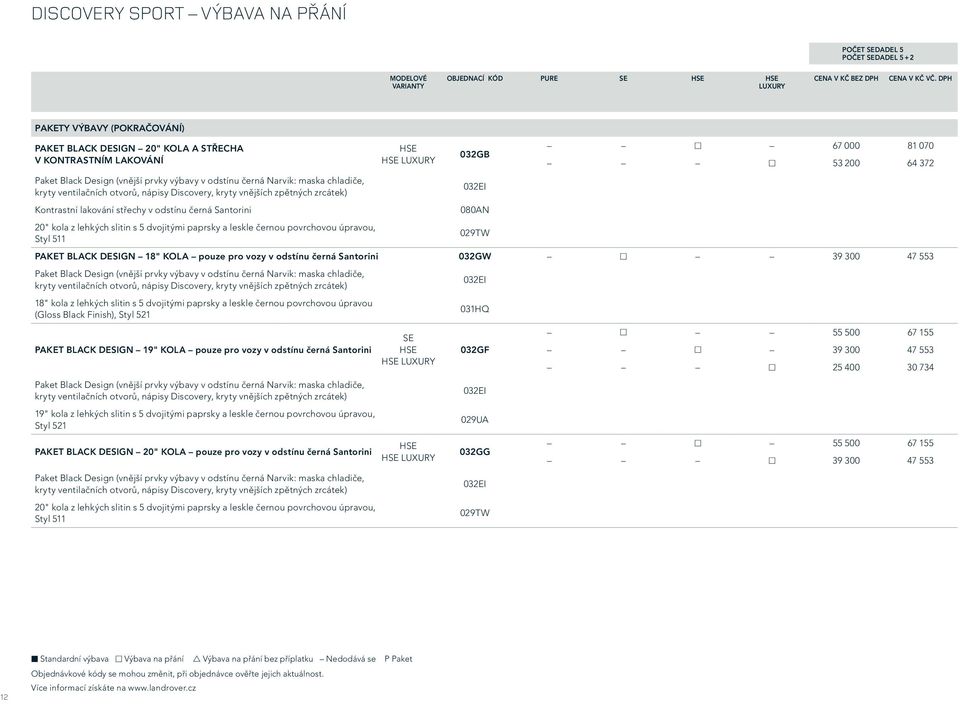
Task: Click the Cena v Kč bez DPH column header
Action: (x=846, y=78)
